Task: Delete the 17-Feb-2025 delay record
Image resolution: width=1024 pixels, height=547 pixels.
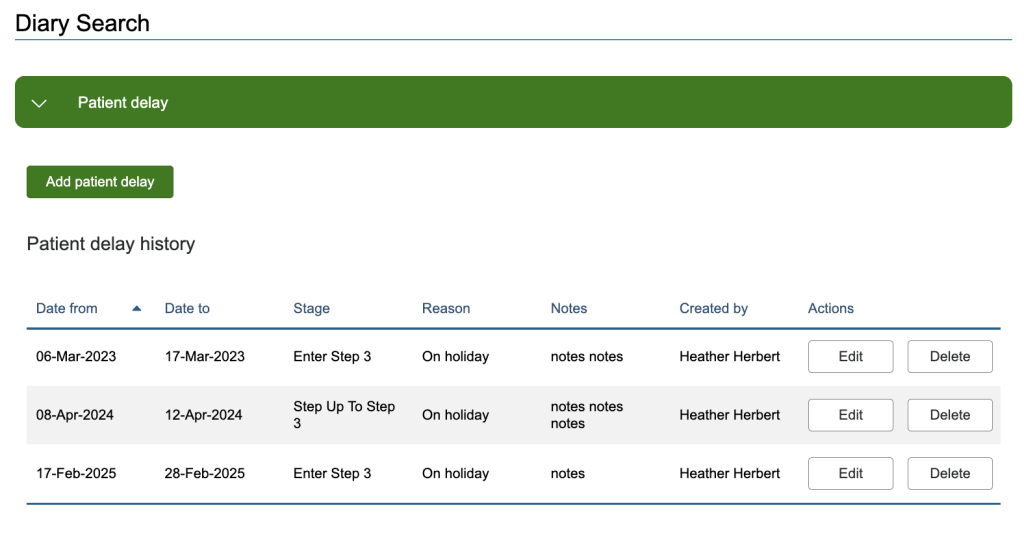Action: click(949, 473)
